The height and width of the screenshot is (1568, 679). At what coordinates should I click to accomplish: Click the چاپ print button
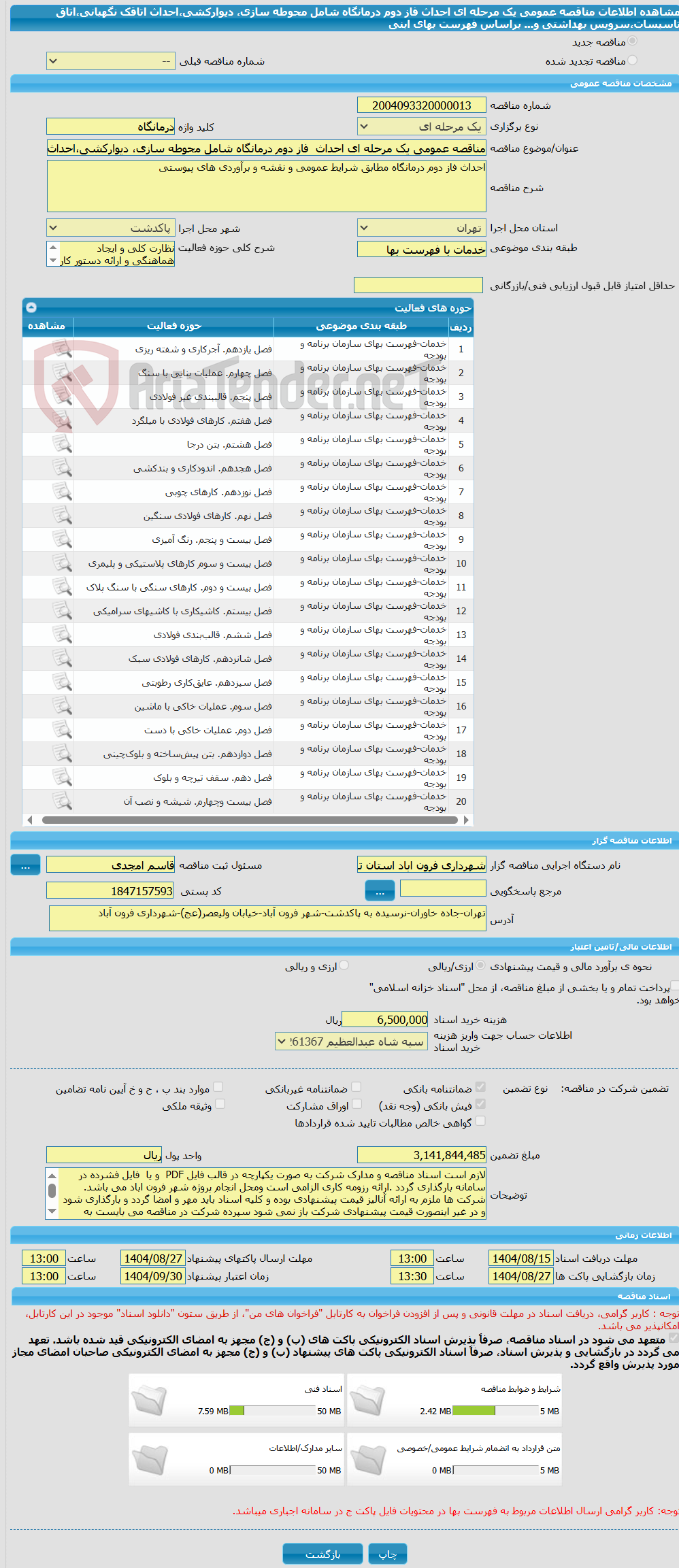tap(388, 1554)
